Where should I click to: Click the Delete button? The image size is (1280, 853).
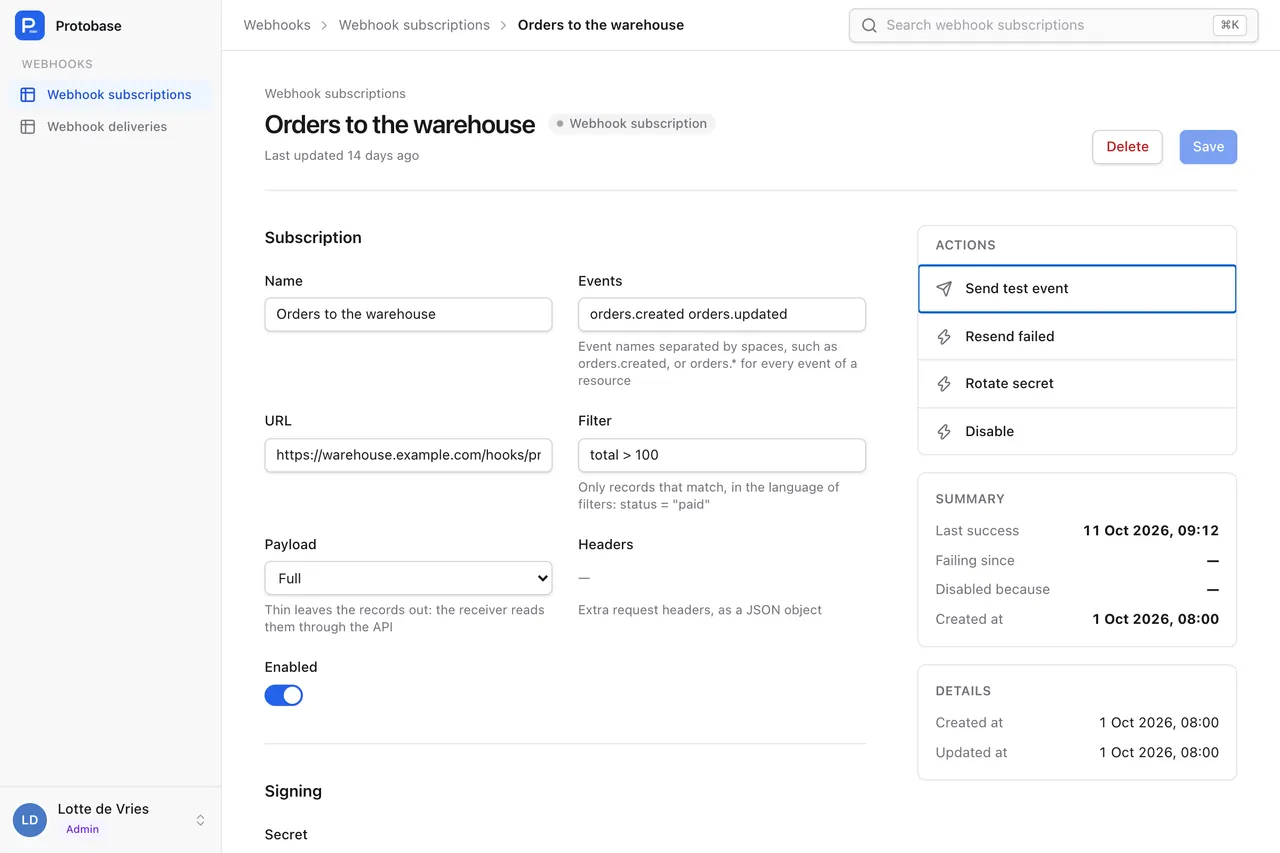coord(1127,147)
